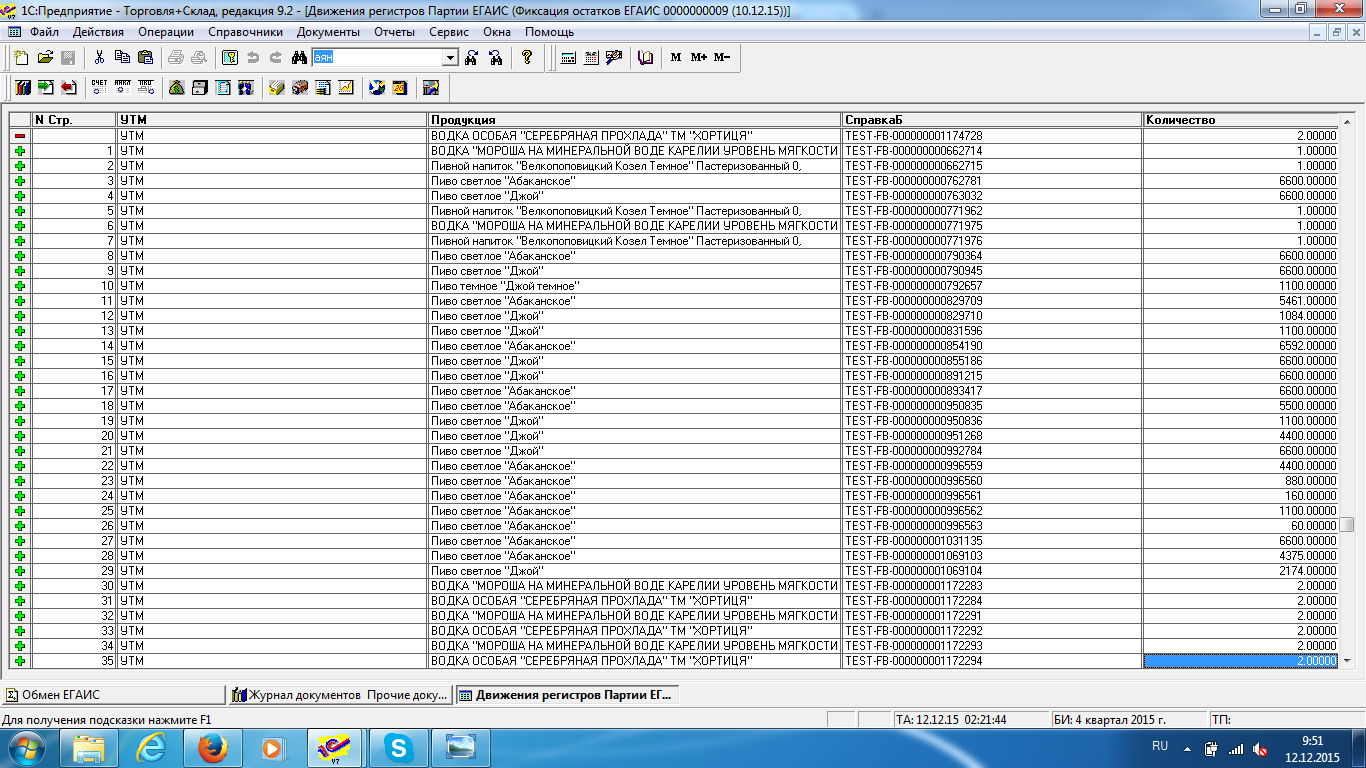Screen dimensions: 1366x768
Task: Click the New document toolbar icon
Action: coord(21,58)
